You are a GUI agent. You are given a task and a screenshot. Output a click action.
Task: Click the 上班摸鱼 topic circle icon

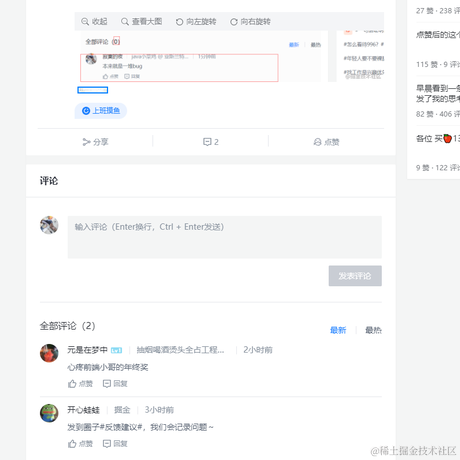[86, 111]
